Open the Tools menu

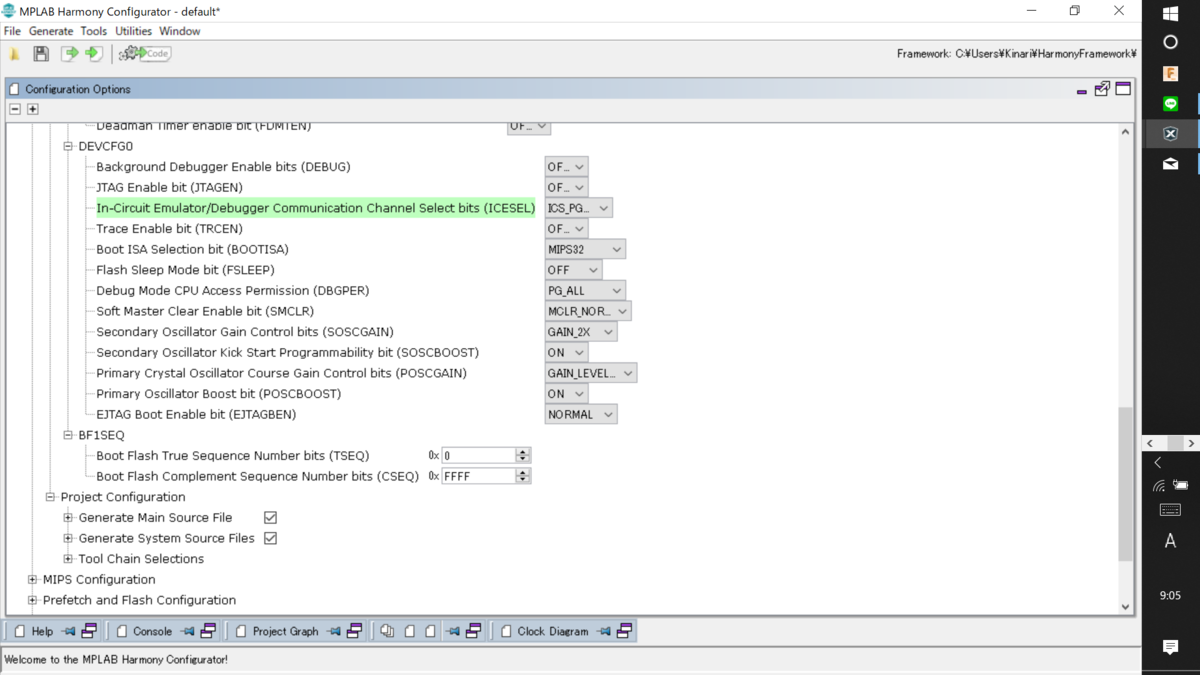pos(94,31)
